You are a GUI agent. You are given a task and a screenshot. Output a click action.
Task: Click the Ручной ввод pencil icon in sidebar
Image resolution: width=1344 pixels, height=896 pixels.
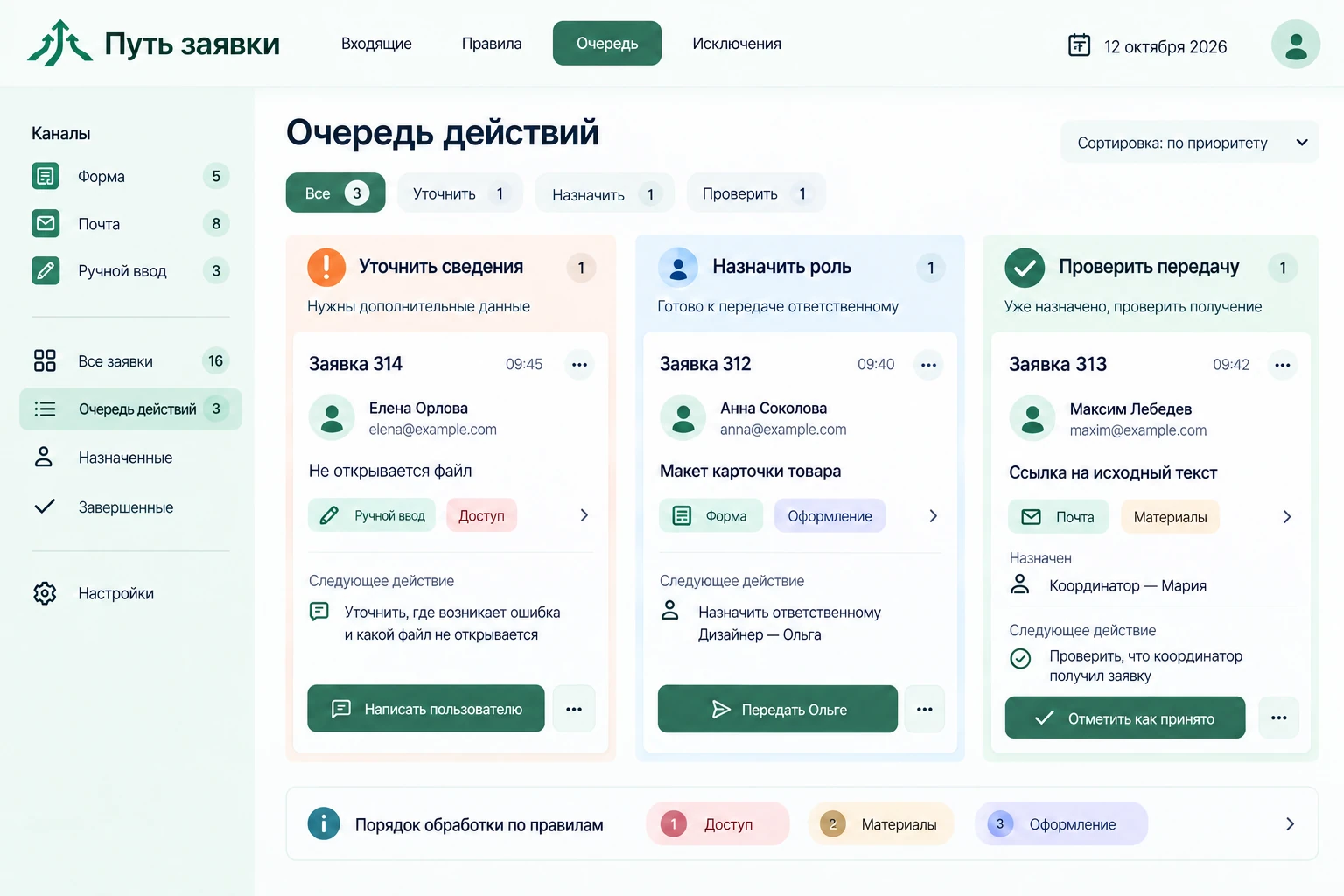click(x=45, y=270)
